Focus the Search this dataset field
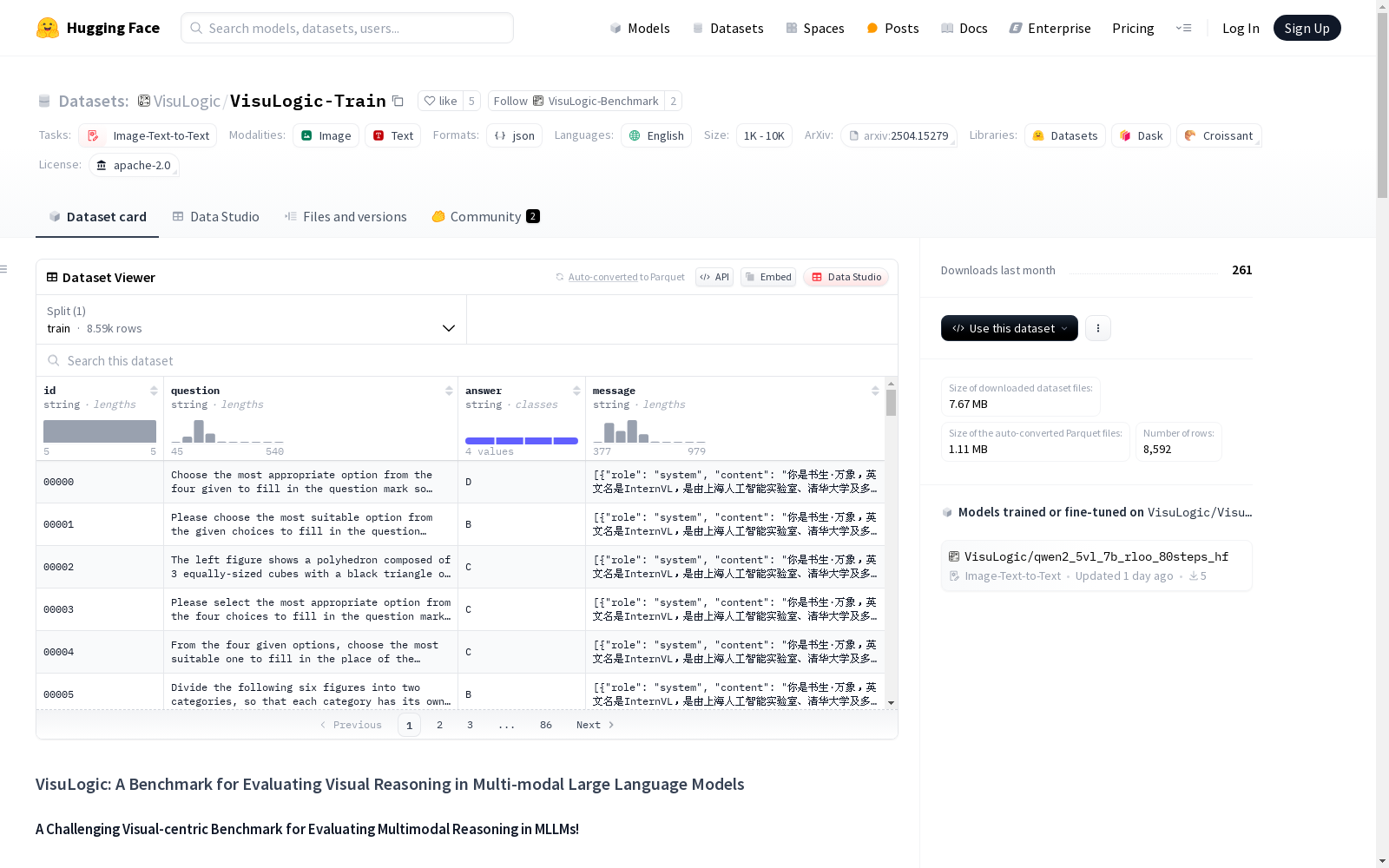 point(467,360)
